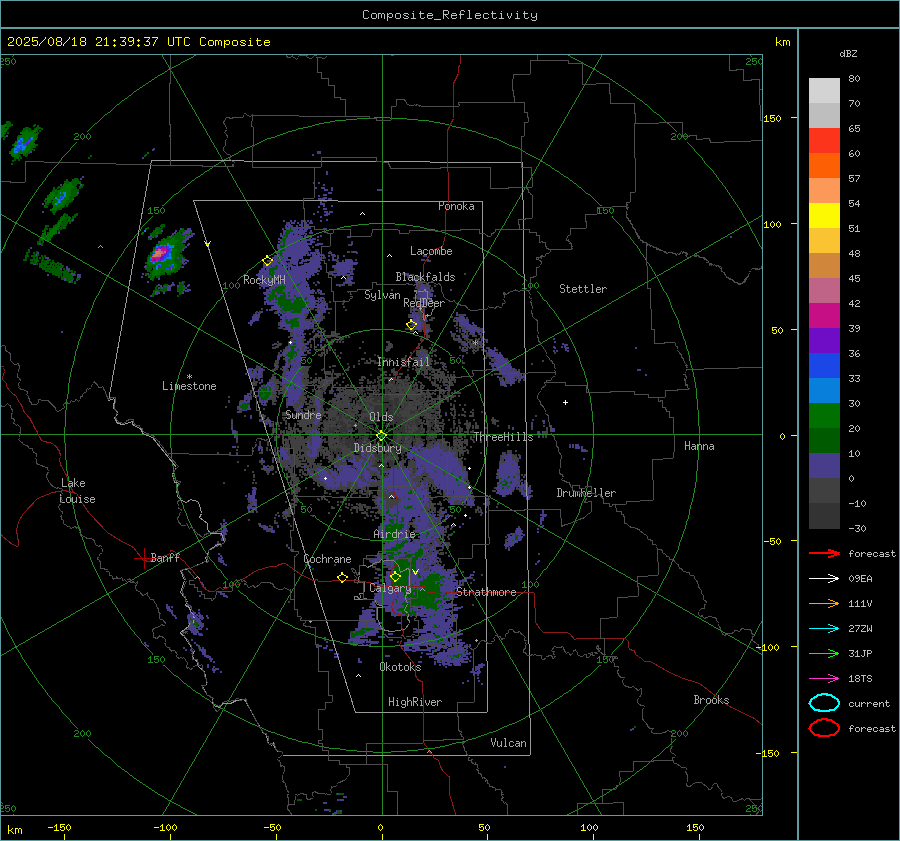900x841 pixels.
Task: Click the ThreeHills city label
Action: [x=503, y=437]
